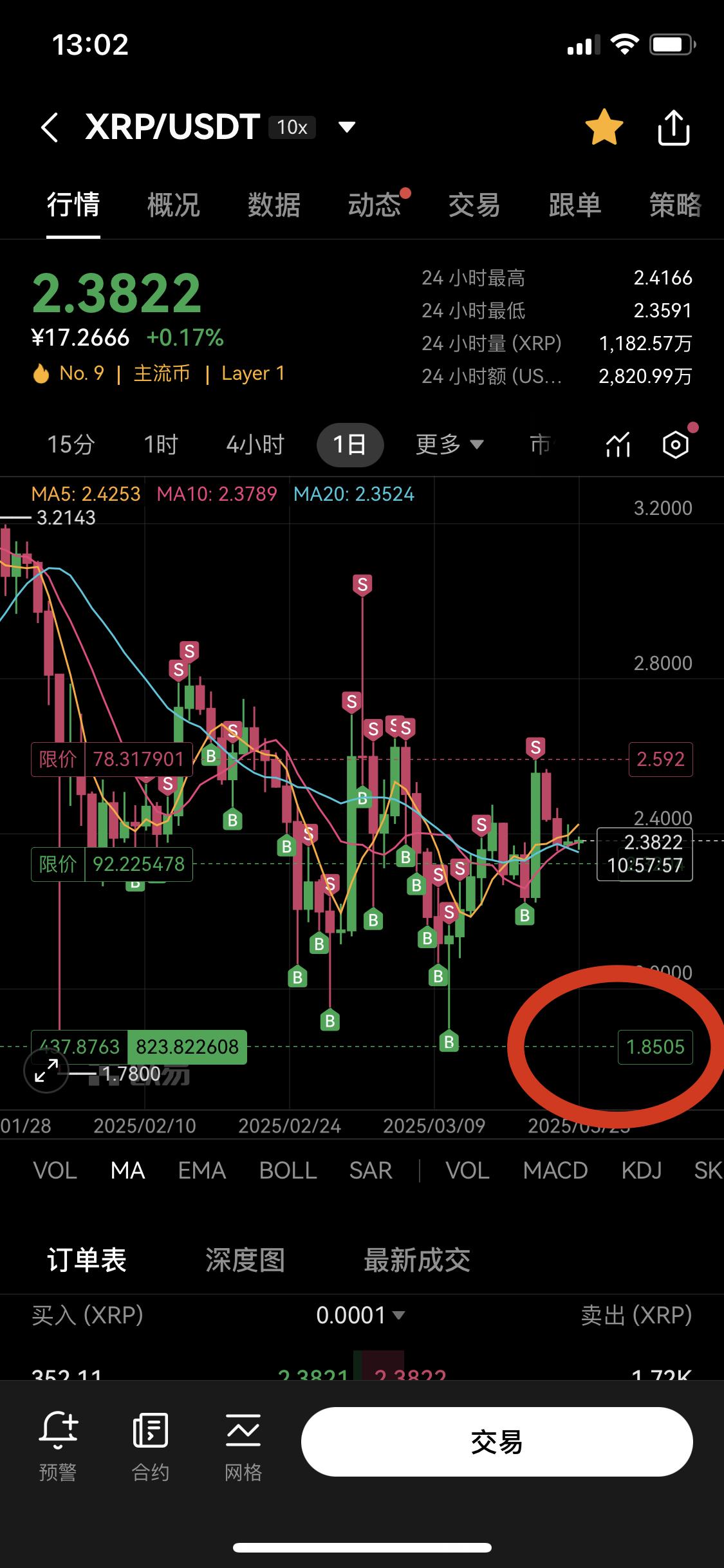Enable the EMA overlay indicator

(201, 1170)
